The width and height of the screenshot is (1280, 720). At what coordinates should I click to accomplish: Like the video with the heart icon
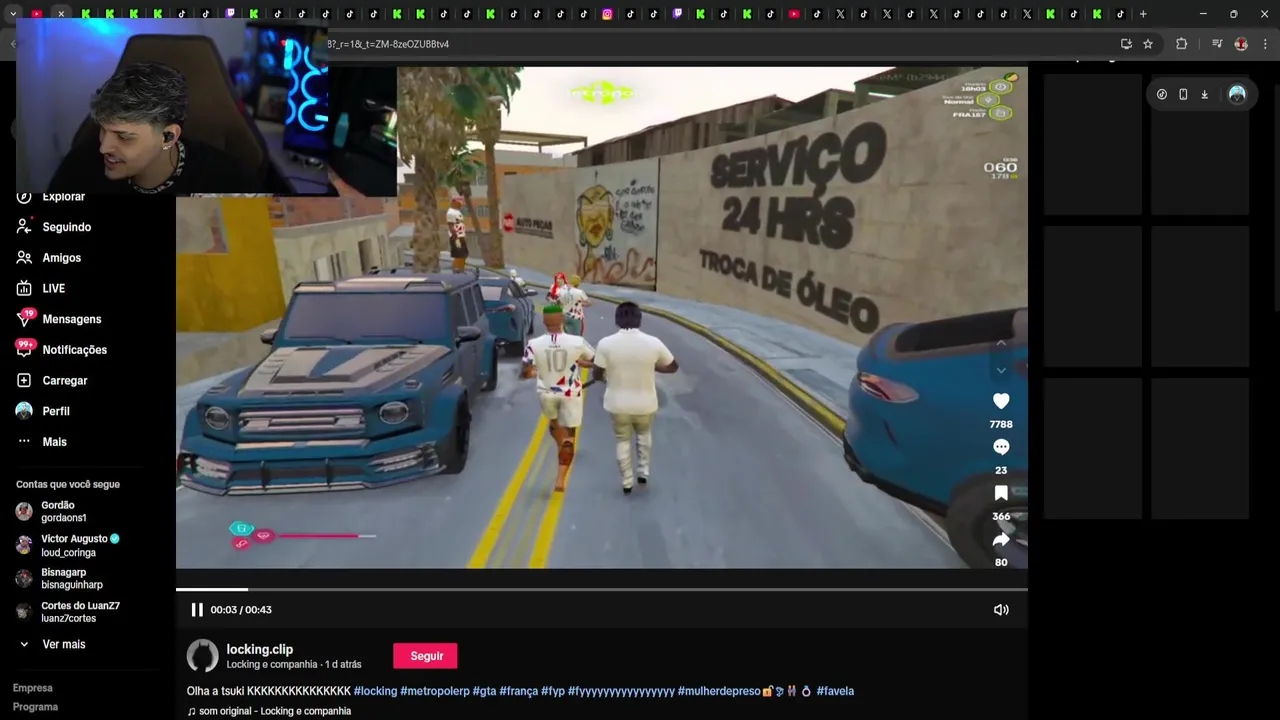[1001, 401]
